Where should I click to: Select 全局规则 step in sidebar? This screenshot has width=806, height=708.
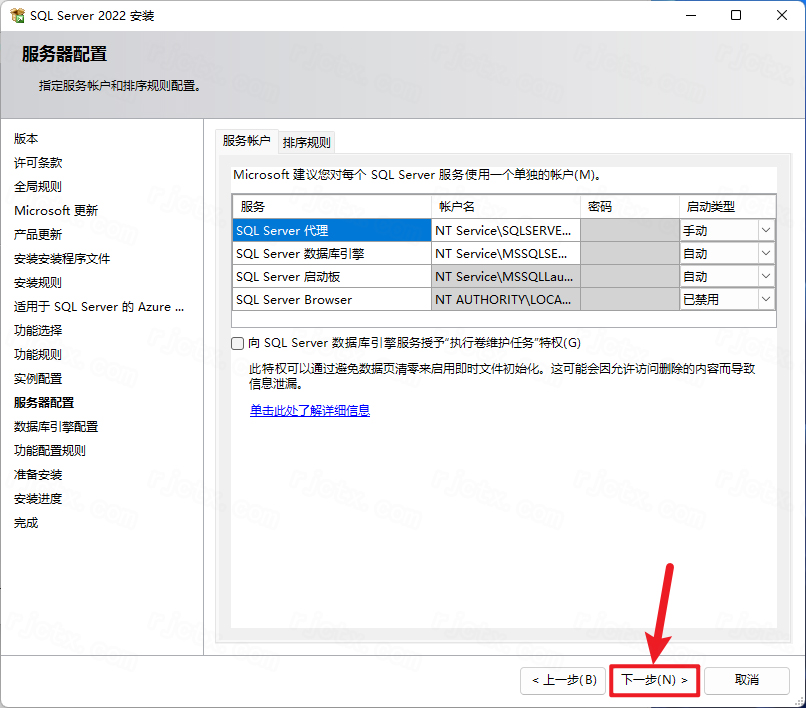38,187
